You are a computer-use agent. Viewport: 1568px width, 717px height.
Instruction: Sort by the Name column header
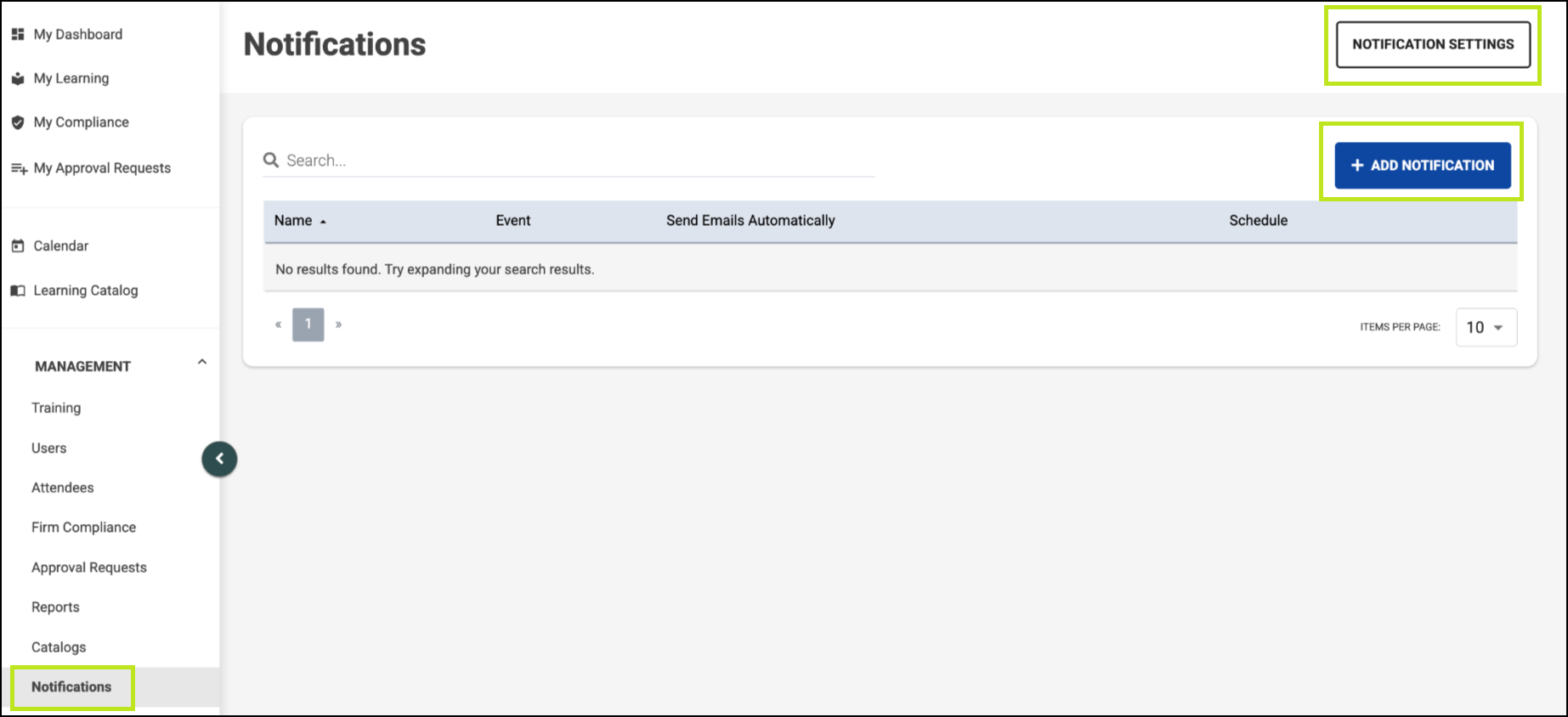click(x=293, y=221)
